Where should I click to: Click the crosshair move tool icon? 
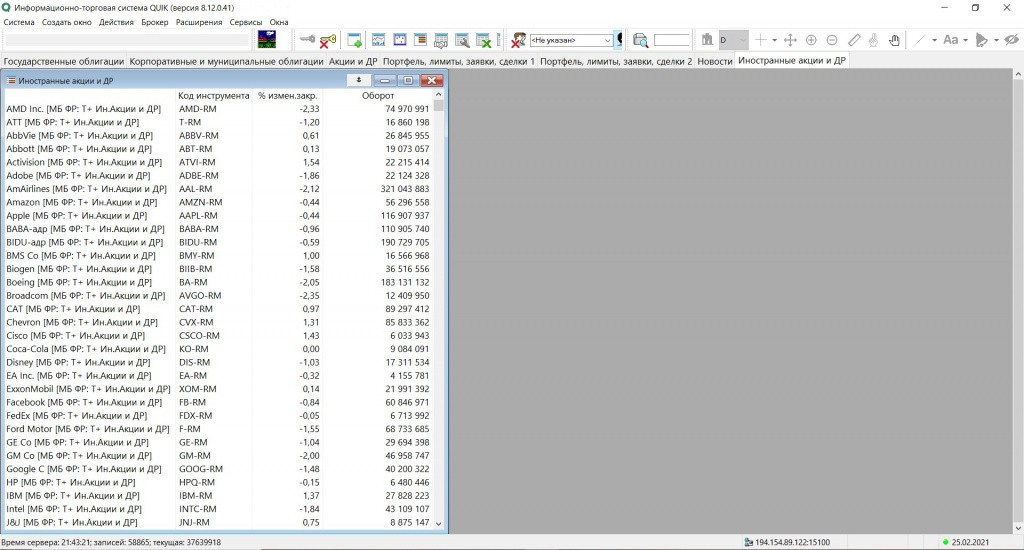(x=790, y=40)
